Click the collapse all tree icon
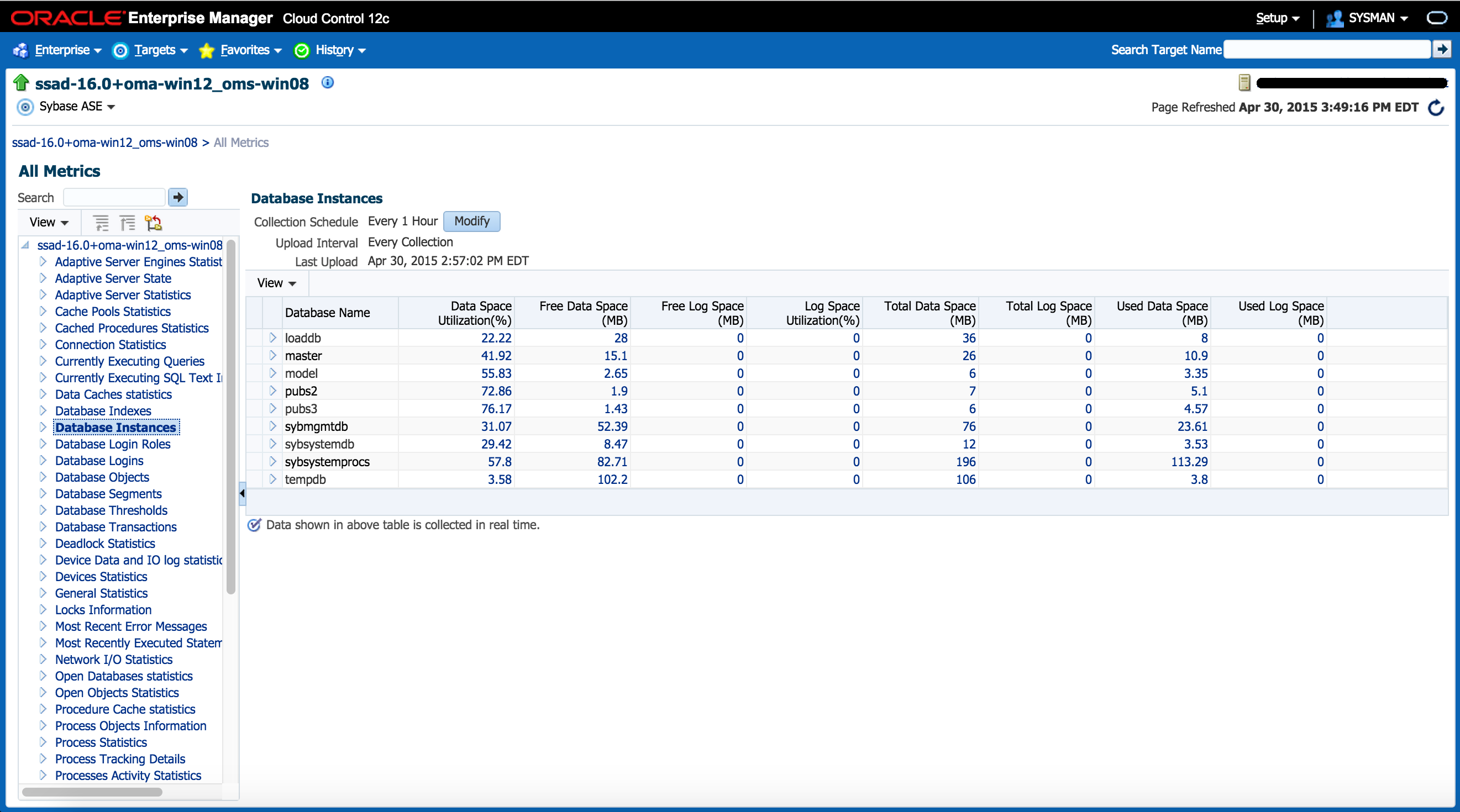 (128, 223)
